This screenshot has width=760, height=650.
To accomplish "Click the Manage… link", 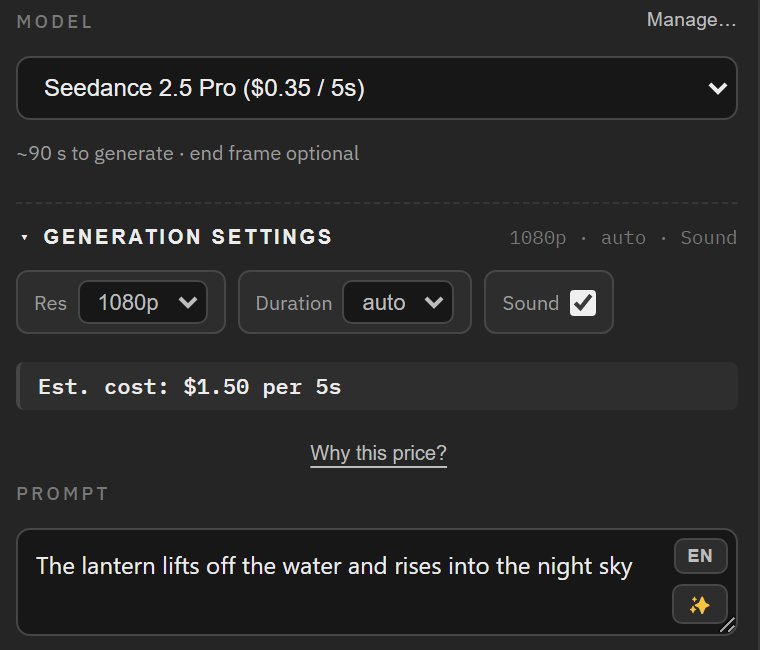I will pos(691,20).
